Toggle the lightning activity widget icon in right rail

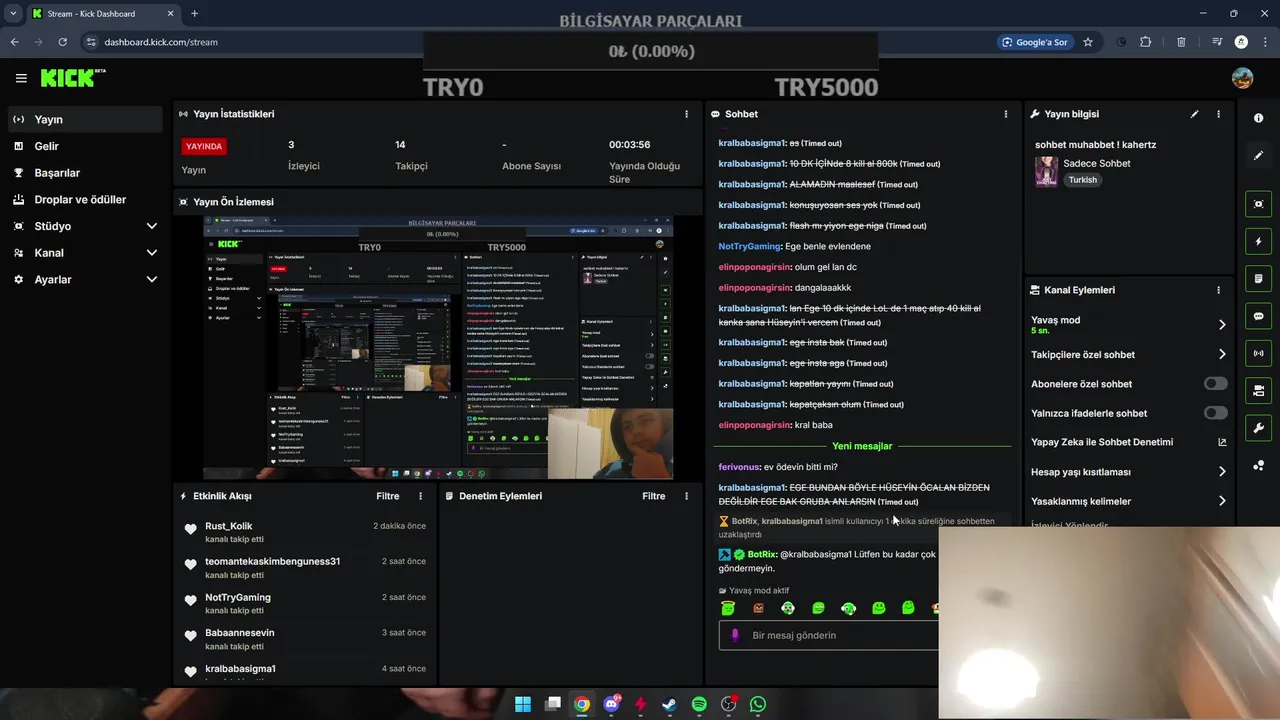(x=1258, y=241)
